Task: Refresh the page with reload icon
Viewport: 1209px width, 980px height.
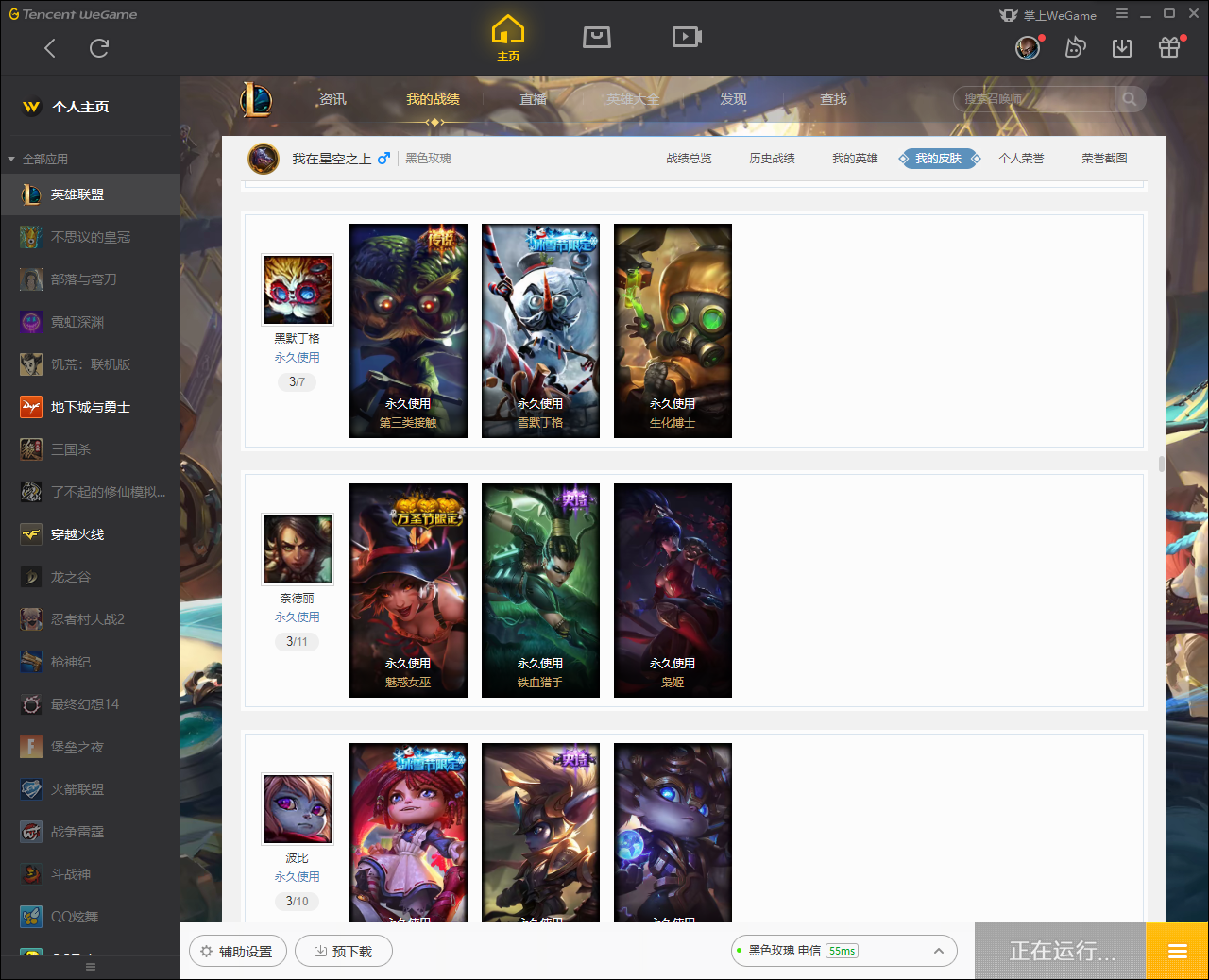Action: click(x=99, y=48)
